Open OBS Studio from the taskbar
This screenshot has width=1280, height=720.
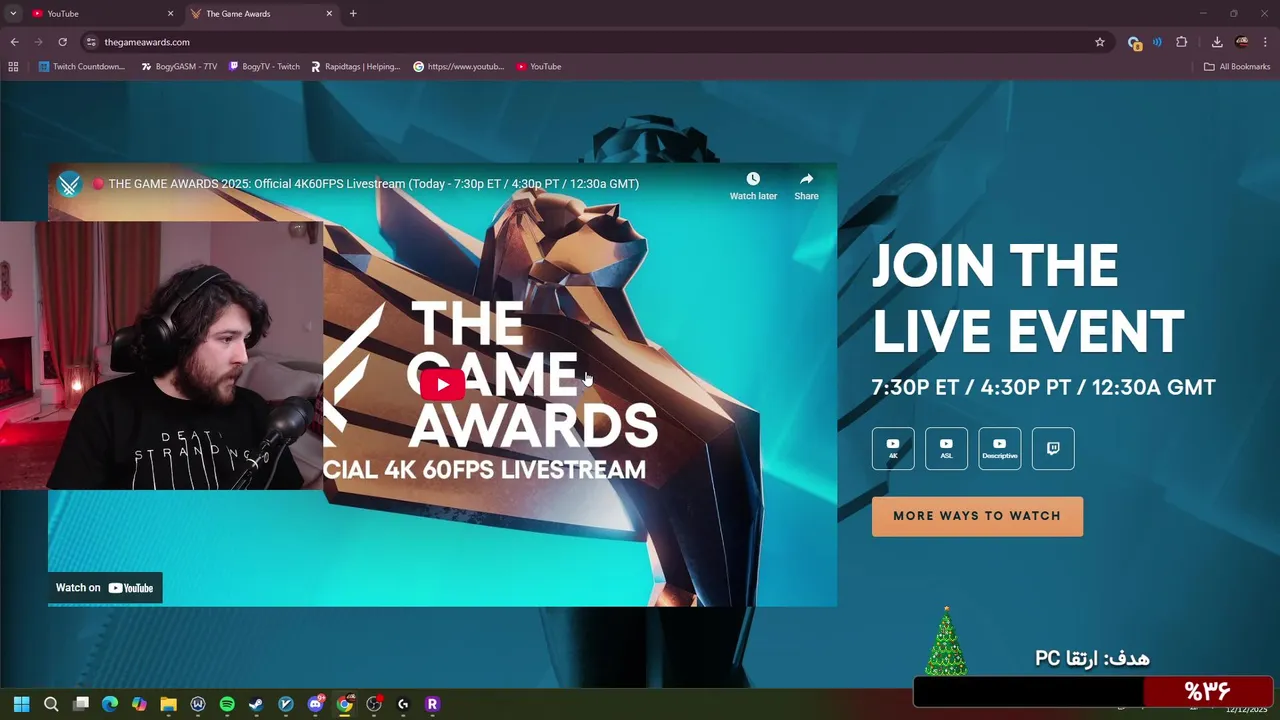pos(374,704)
